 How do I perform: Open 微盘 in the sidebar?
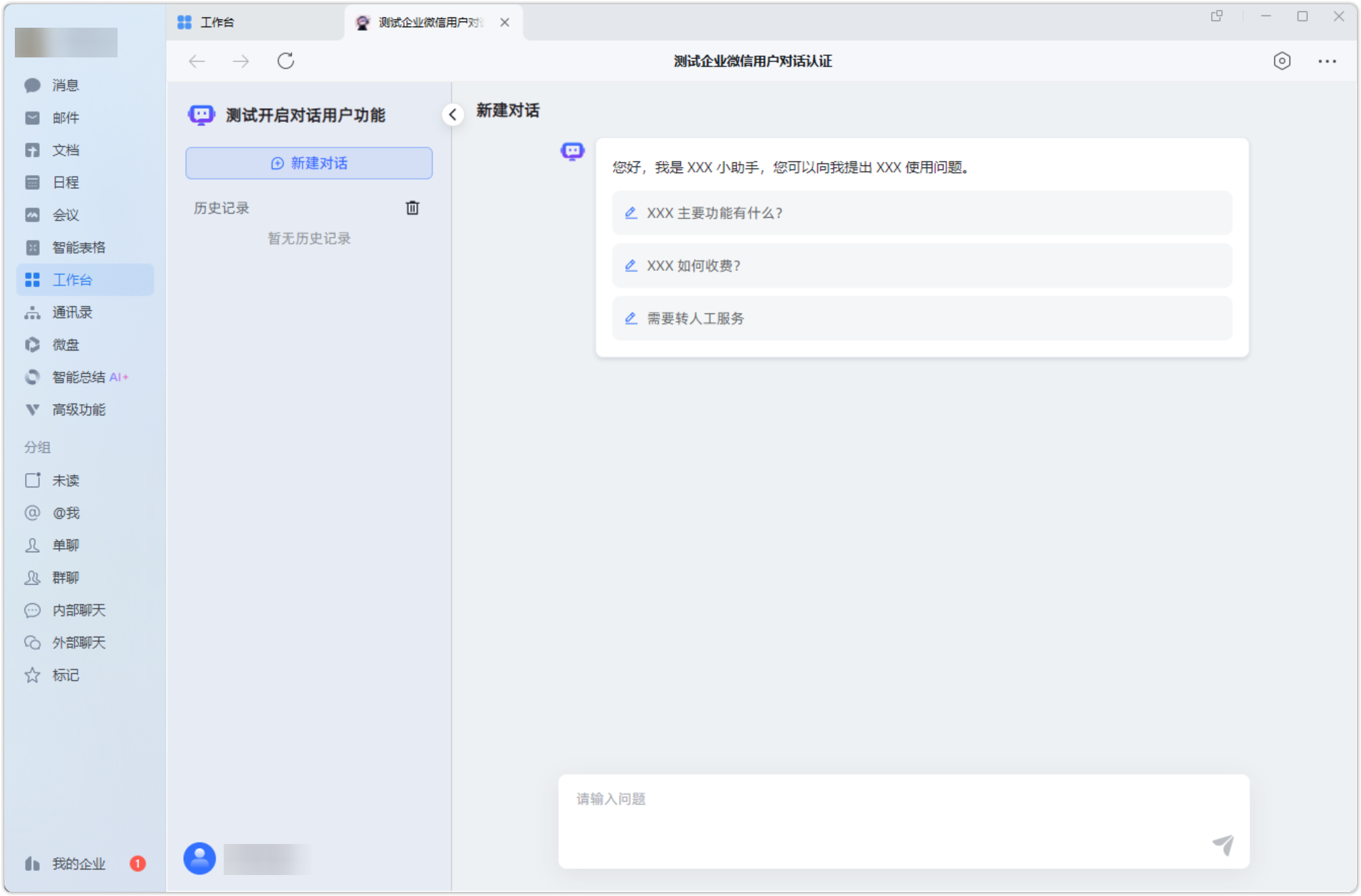click(x=66, y=345)
